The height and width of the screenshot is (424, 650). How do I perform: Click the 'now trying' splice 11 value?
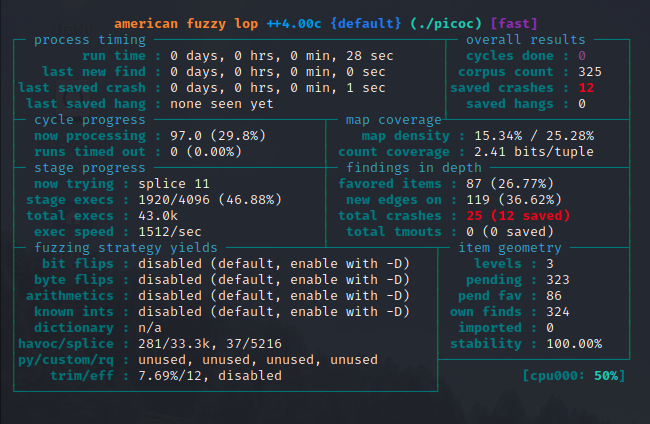point(174,184)
